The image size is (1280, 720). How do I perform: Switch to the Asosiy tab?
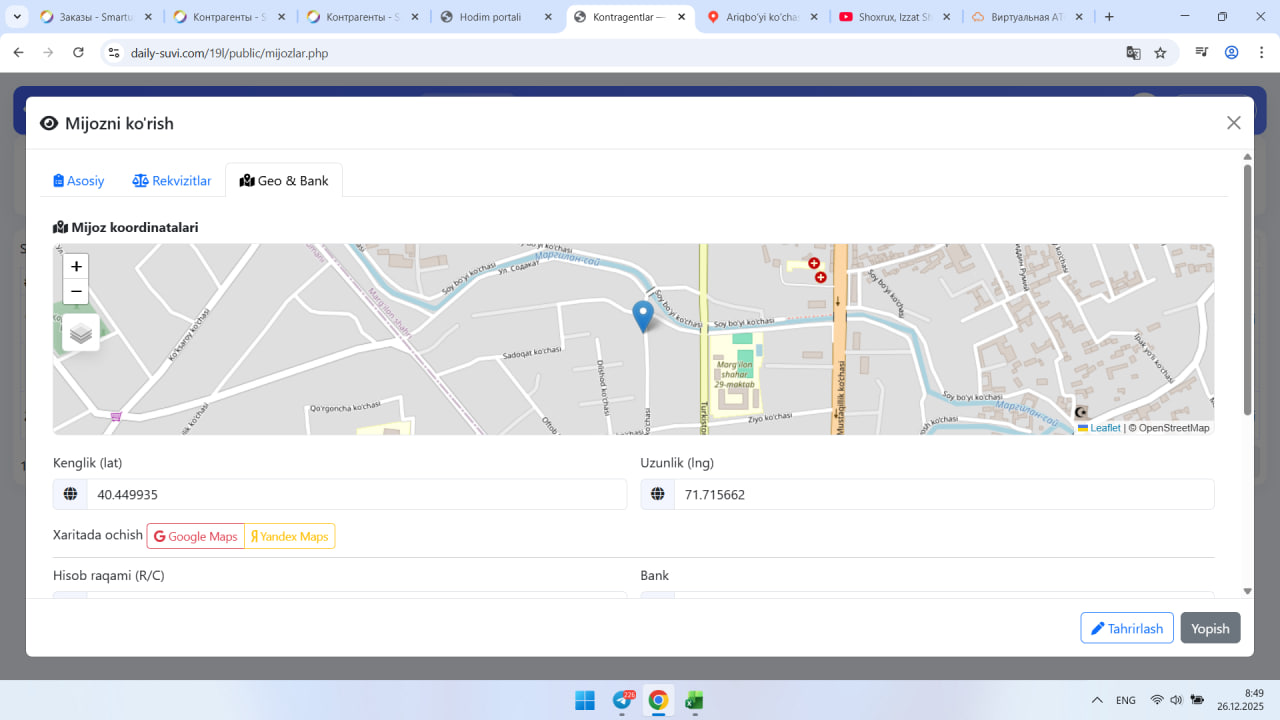click(x=79, y=181)
